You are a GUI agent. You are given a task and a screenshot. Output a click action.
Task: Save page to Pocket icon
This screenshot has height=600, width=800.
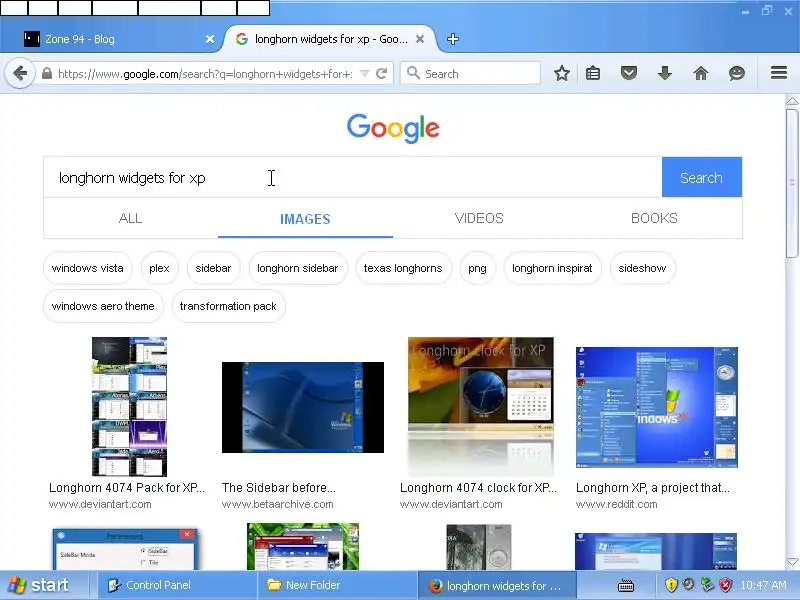click(629, 73)
